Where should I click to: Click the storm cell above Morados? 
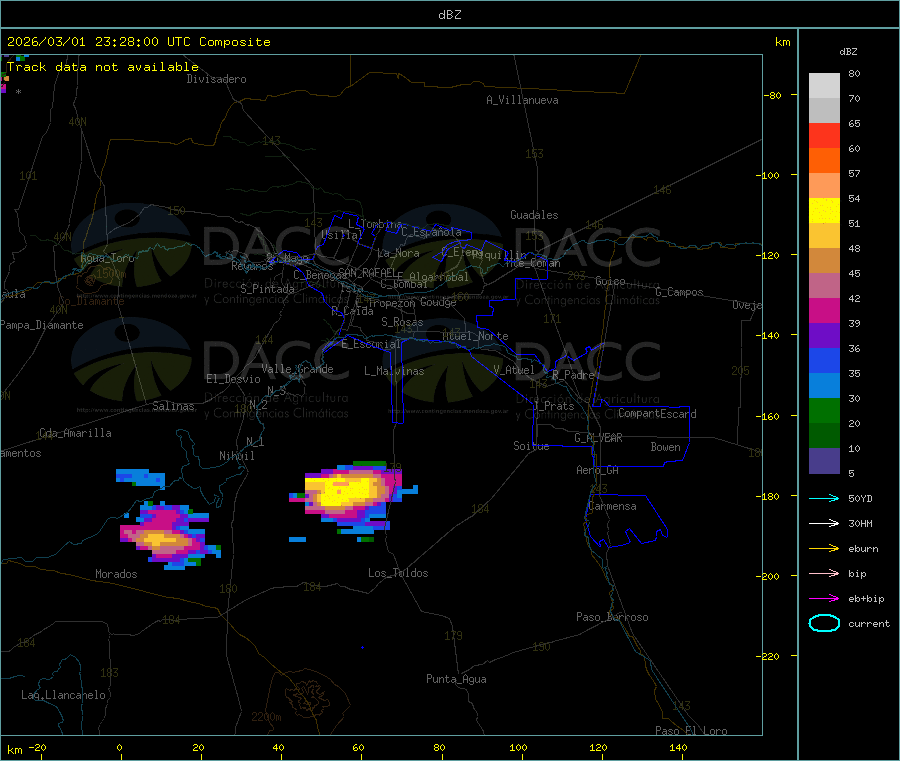[169, 535]
